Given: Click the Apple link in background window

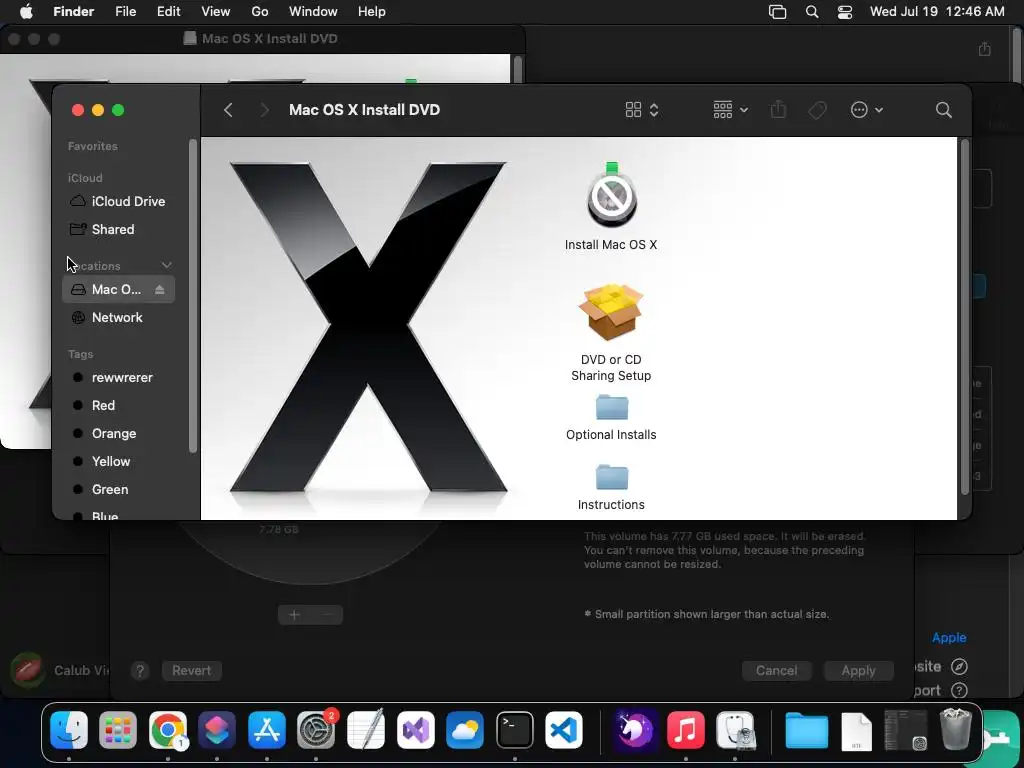Looking at the screenshot, I should click(949, 637).
